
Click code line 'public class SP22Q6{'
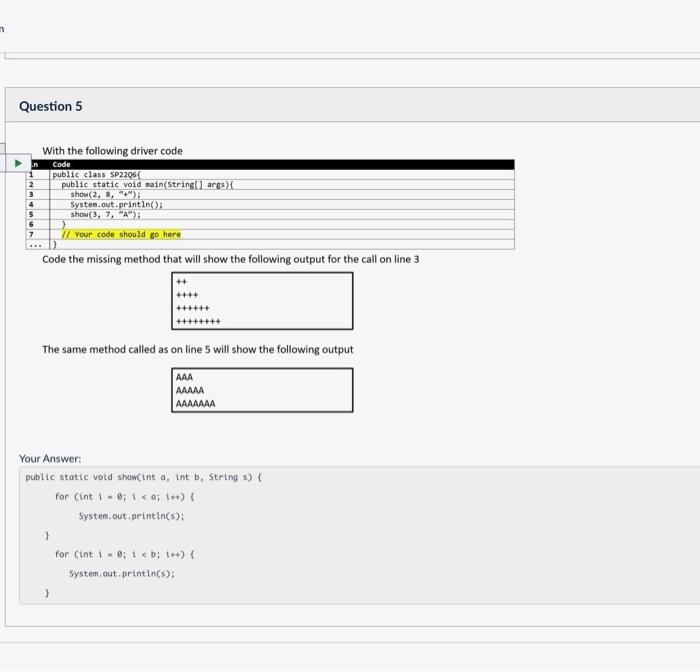[x=97, y=175]
